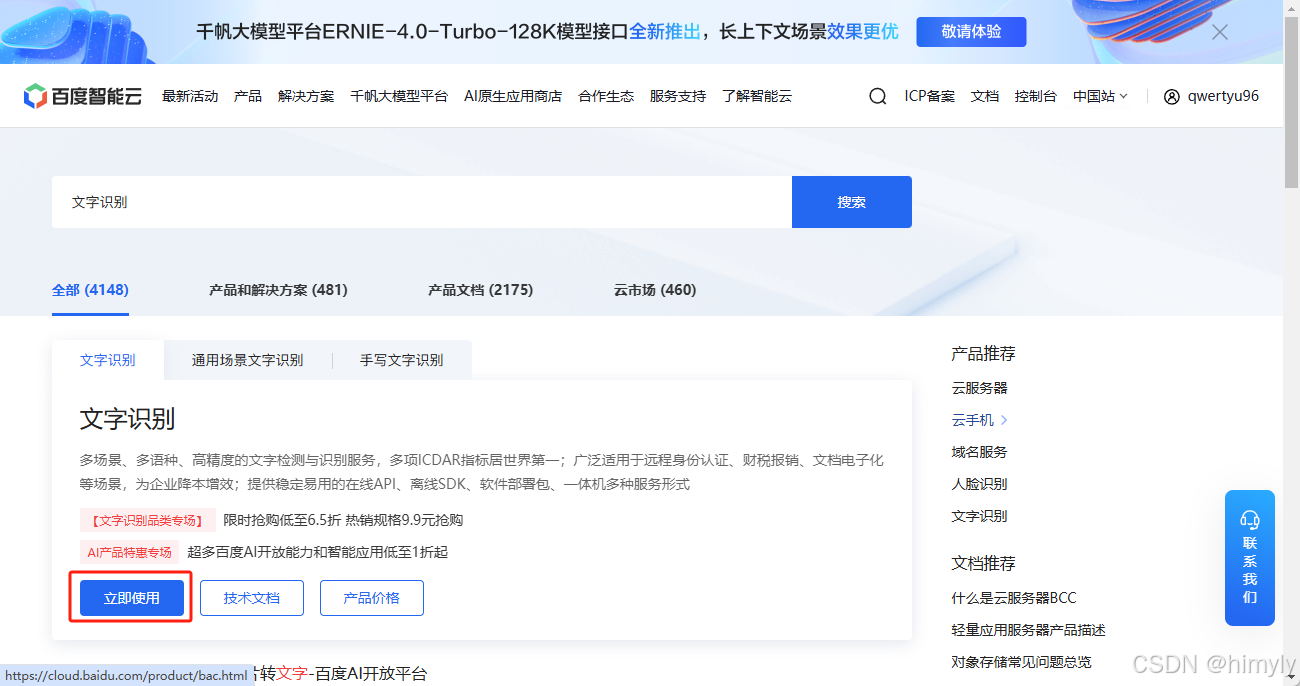Open 云服务器 in 产品推荐
1300x686 pixels.
pos(980,388)
